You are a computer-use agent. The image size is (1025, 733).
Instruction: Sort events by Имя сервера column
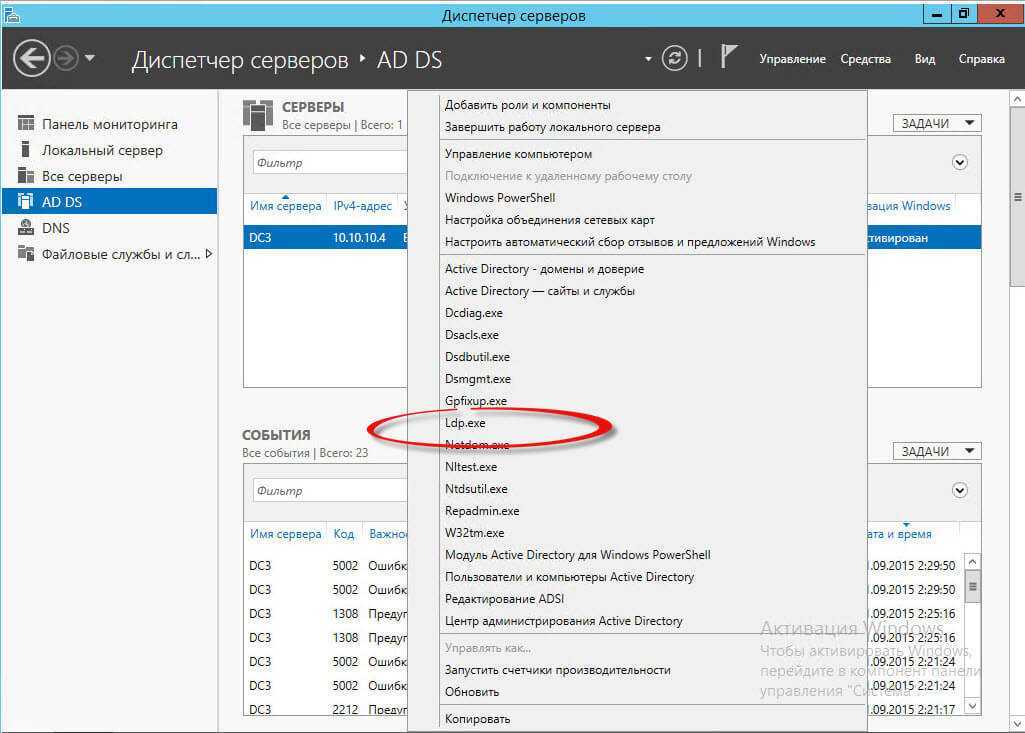[x=286, y=534]
